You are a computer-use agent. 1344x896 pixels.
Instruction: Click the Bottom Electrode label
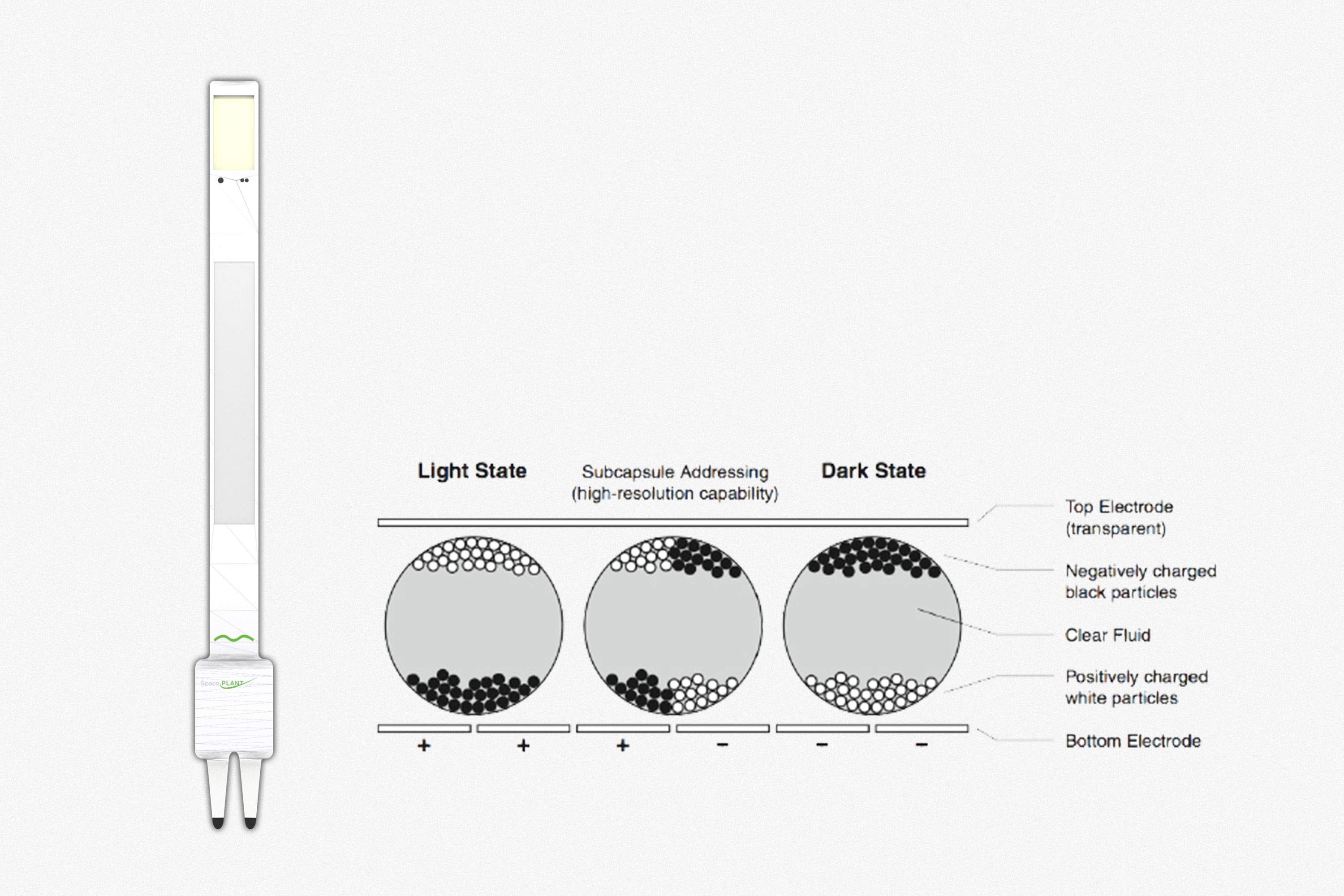tap(1133, 741)
